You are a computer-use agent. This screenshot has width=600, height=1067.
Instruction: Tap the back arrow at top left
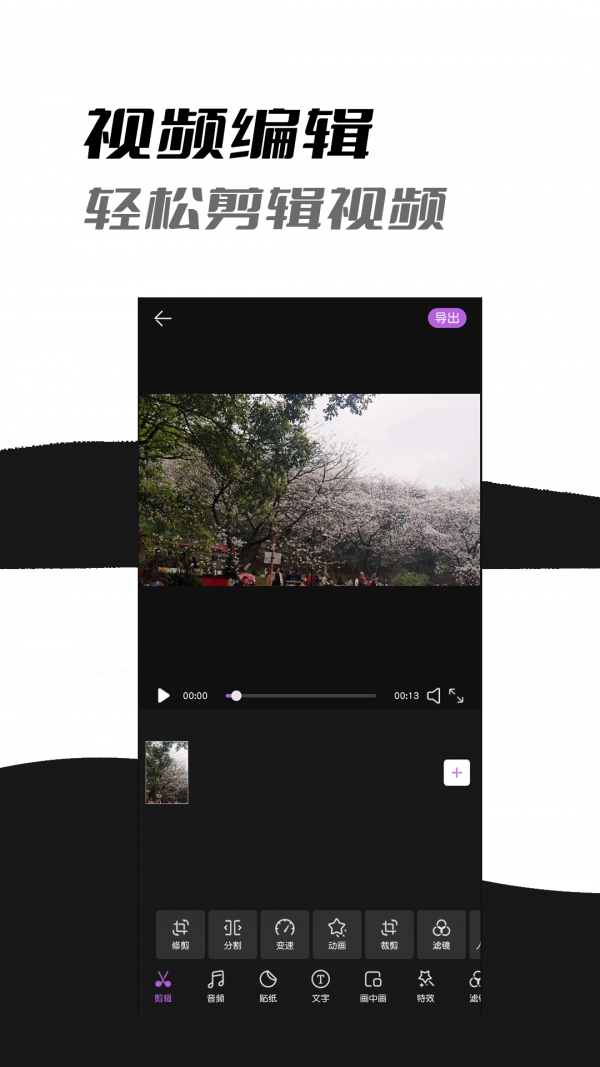tap(163, 318)
